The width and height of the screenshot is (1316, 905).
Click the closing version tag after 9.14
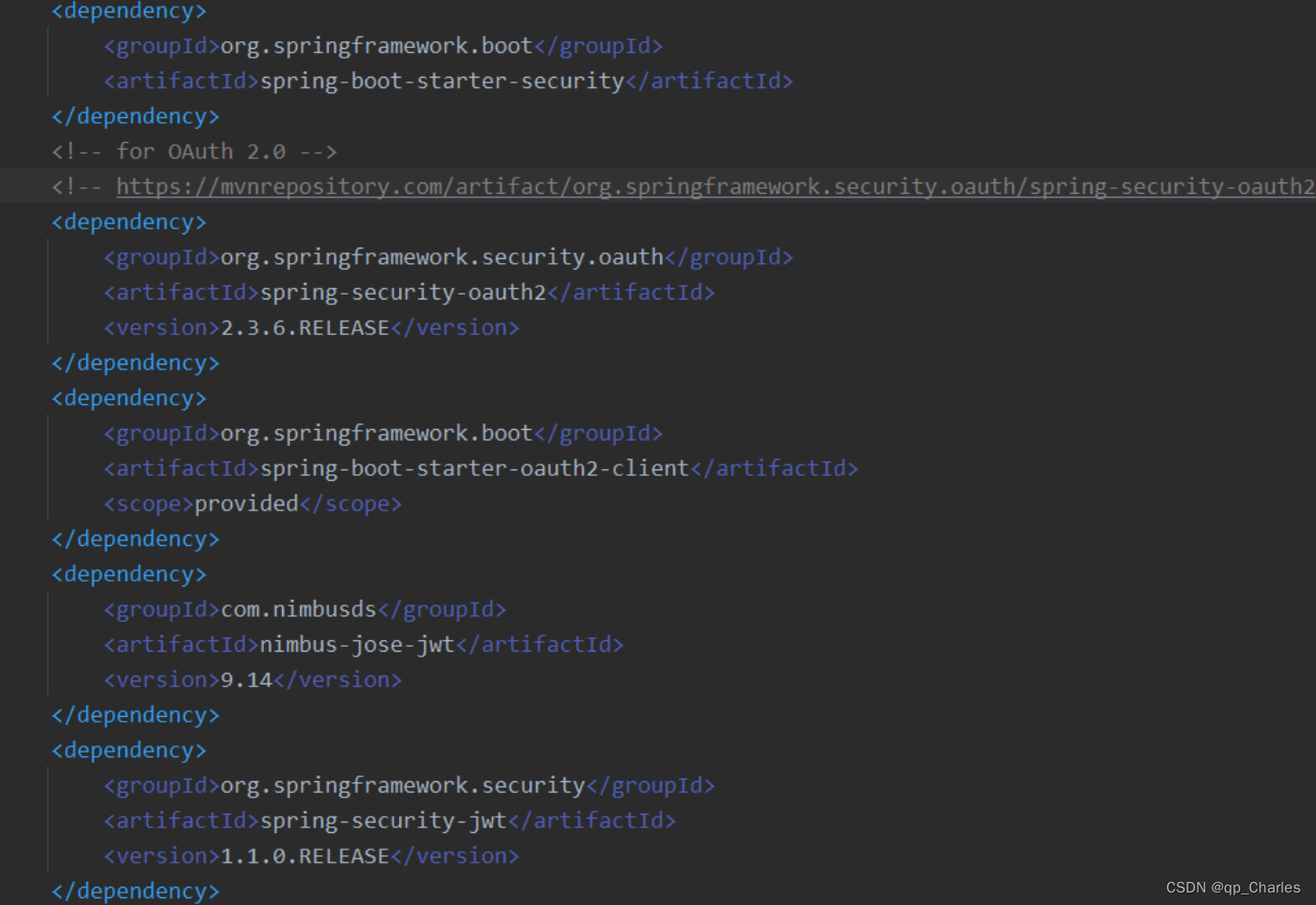338,679
